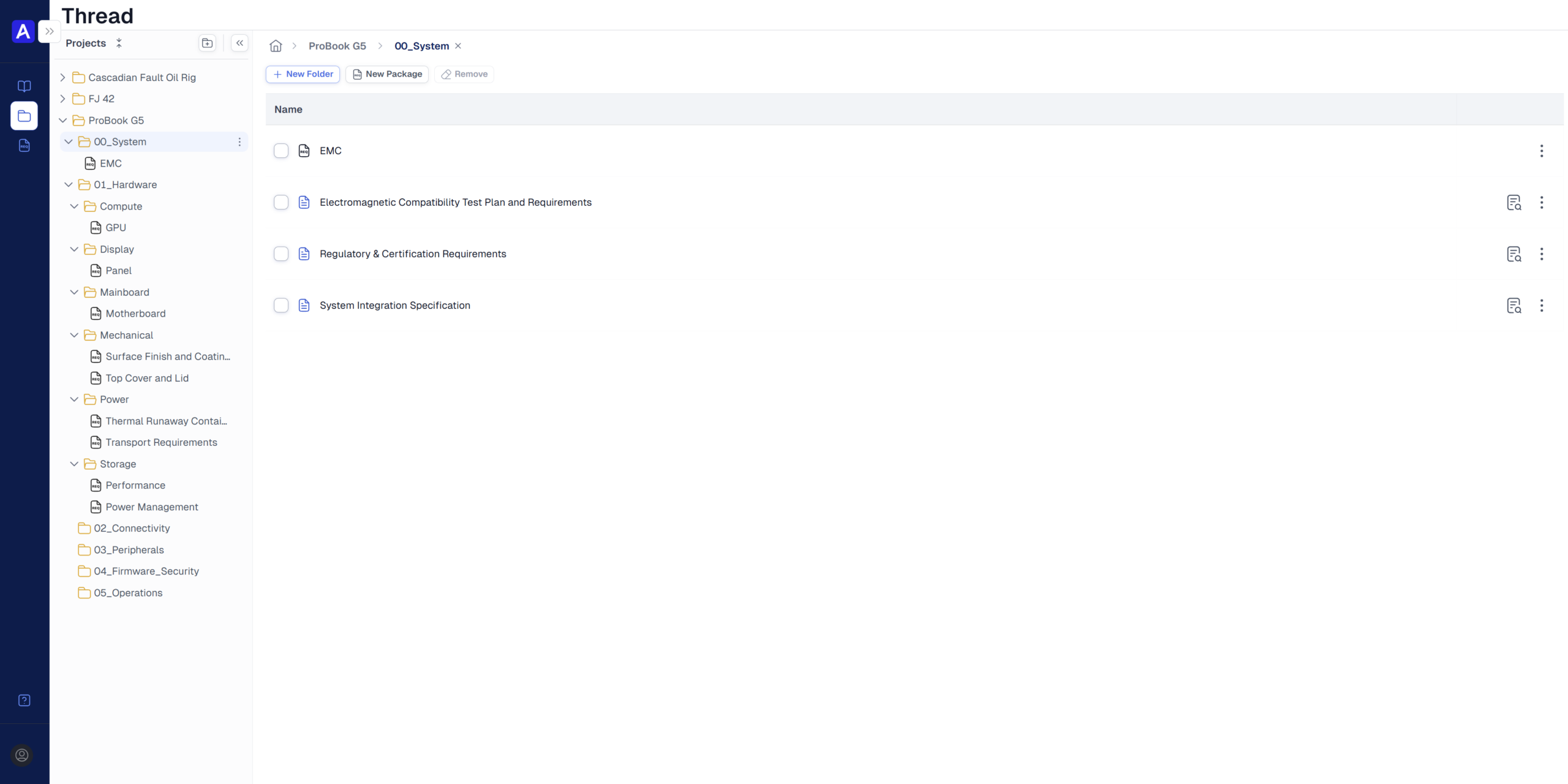Click the home breadcrumb icon
The width and height of the screenshot is (1568, 784).
coord(276,46)
